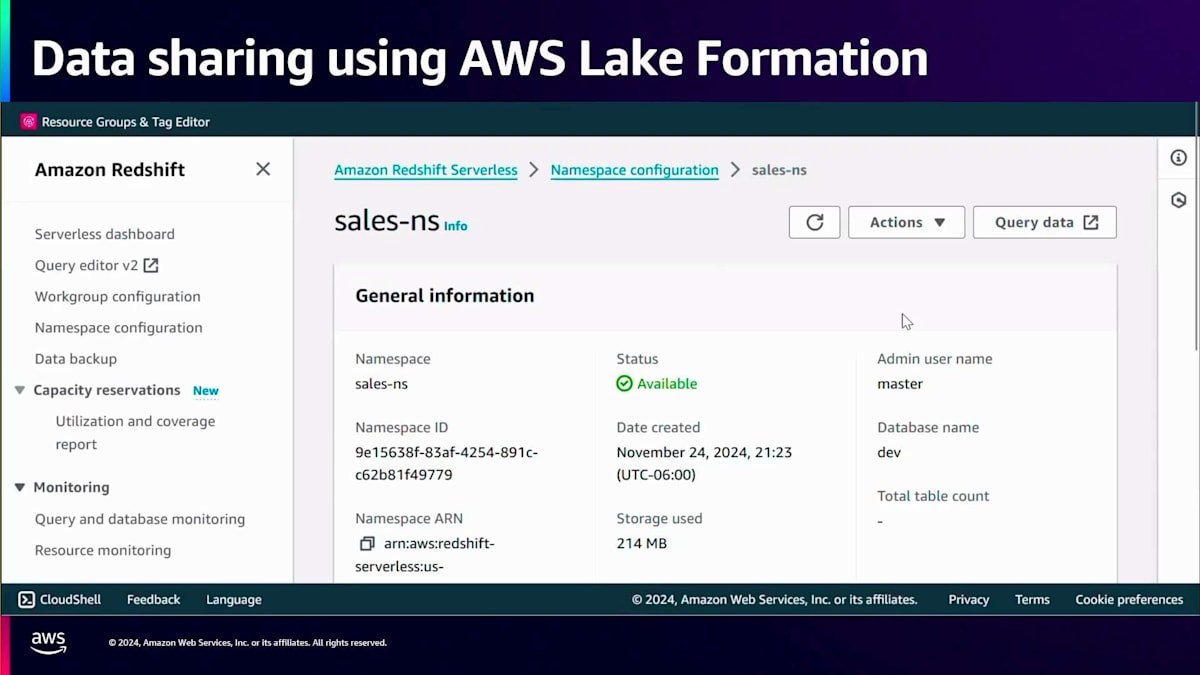Image resolution: width=1200 pixels, height=675 pixels.
Task: Open Resource monitoring in sidebar
Action: tap(103, 550)
